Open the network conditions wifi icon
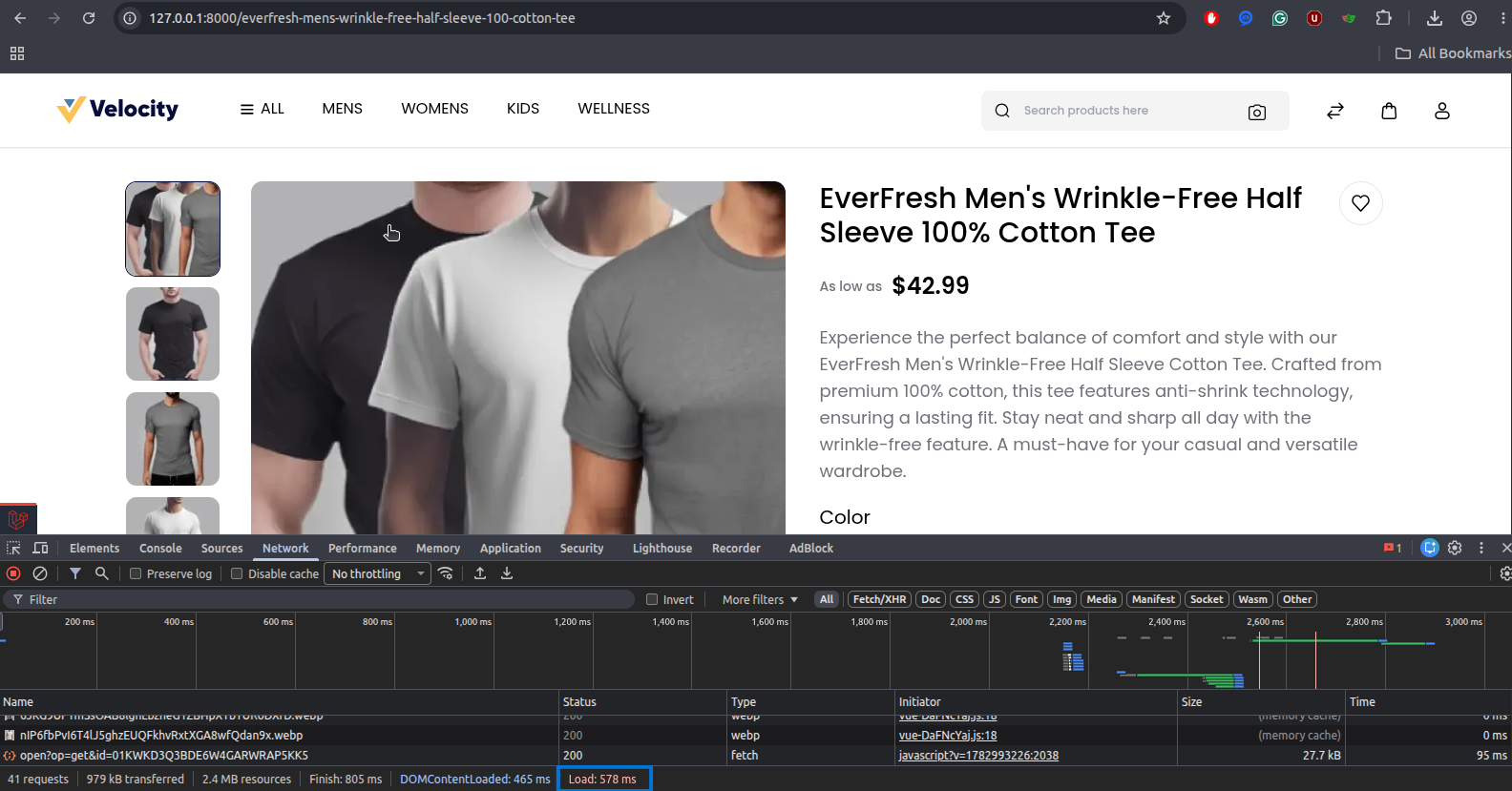The width and height of the screenshot is (1512, 791). pyautogui.click(x=446, y=573)
